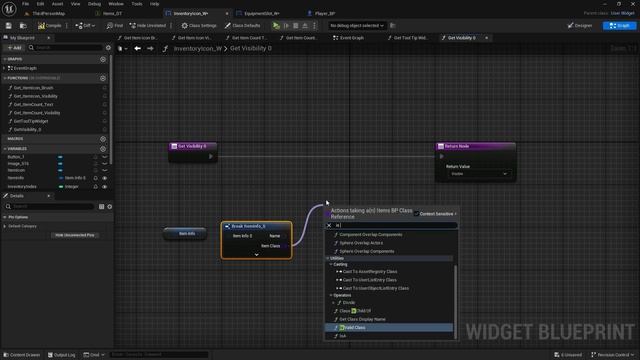640x360 pixels.
Task: Expand Default Category section
Action: tap(5, 226)
